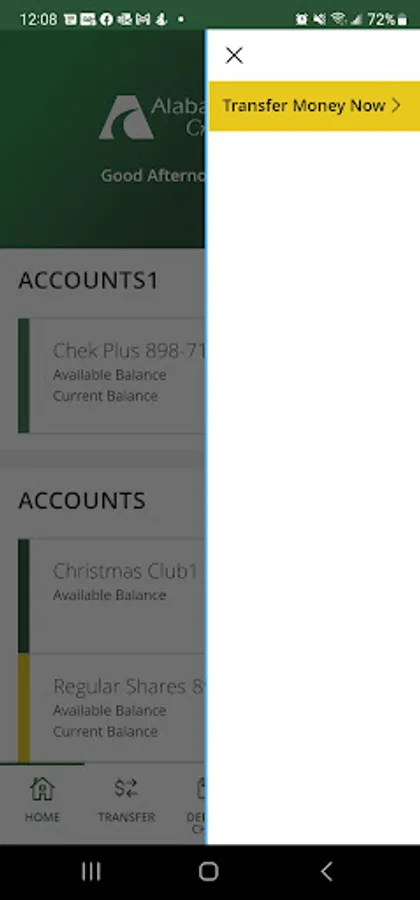Tap the Alabama Credit Union logo

coord(126,117)
